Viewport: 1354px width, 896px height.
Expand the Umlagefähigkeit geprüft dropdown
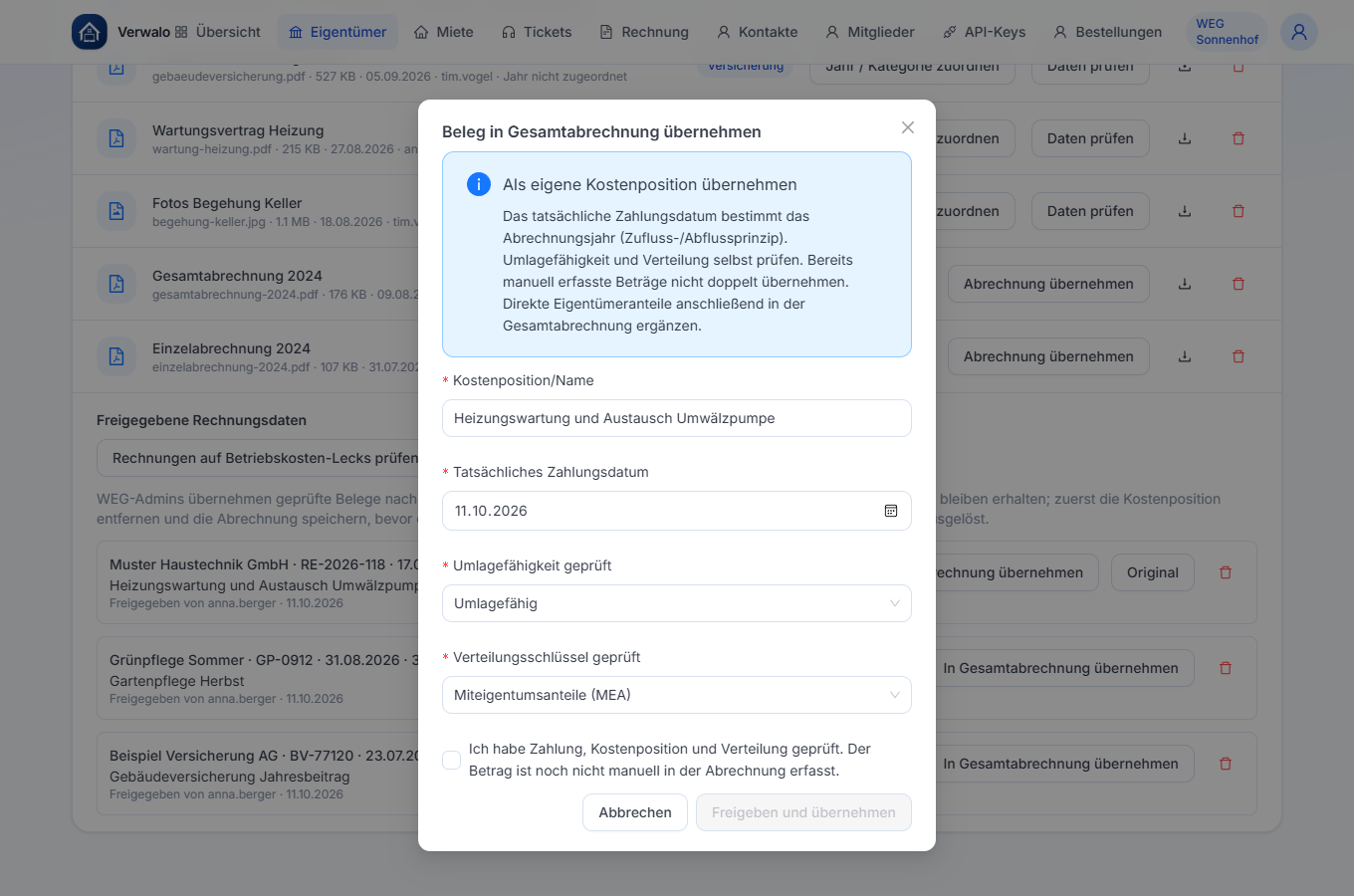[x=677, y=603]
